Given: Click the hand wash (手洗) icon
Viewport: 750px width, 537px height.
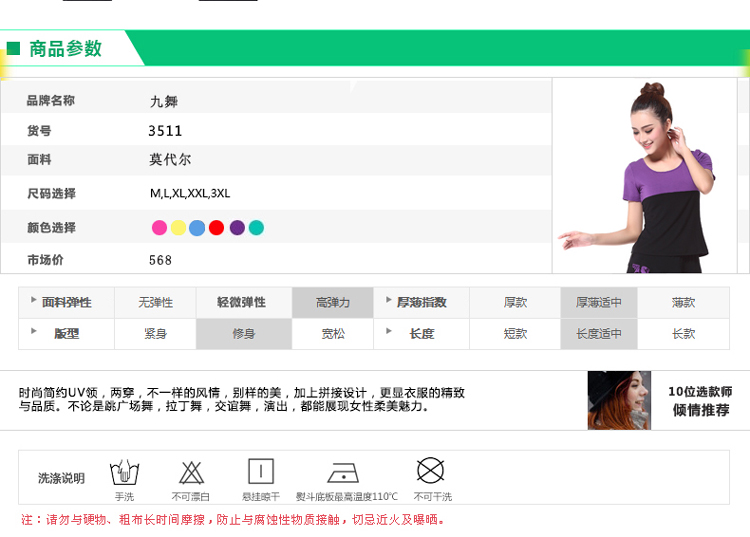Looking at the screenshot, I should point(124,472).
